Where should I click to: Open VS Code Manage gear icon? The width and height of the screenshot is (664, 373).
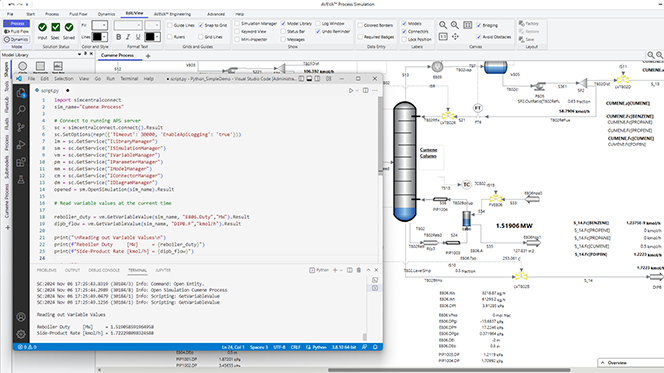[x=21, y=334]
